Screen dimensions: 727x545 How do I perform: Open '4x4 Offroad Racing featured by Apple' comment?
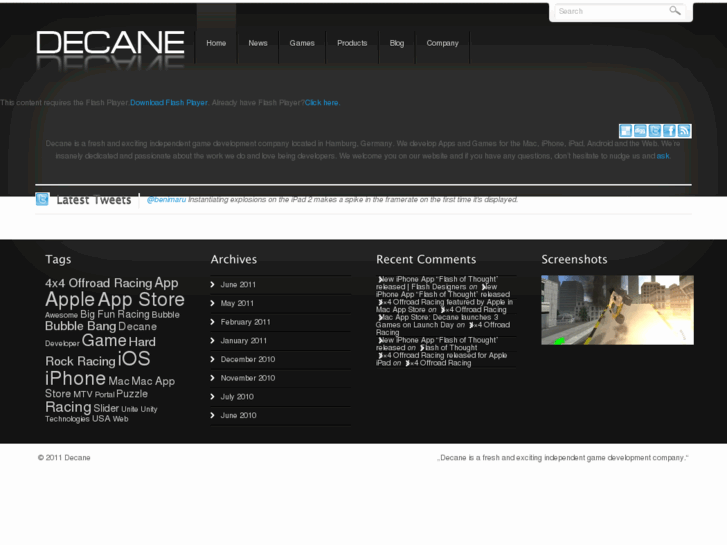click(x=444, y=306)
